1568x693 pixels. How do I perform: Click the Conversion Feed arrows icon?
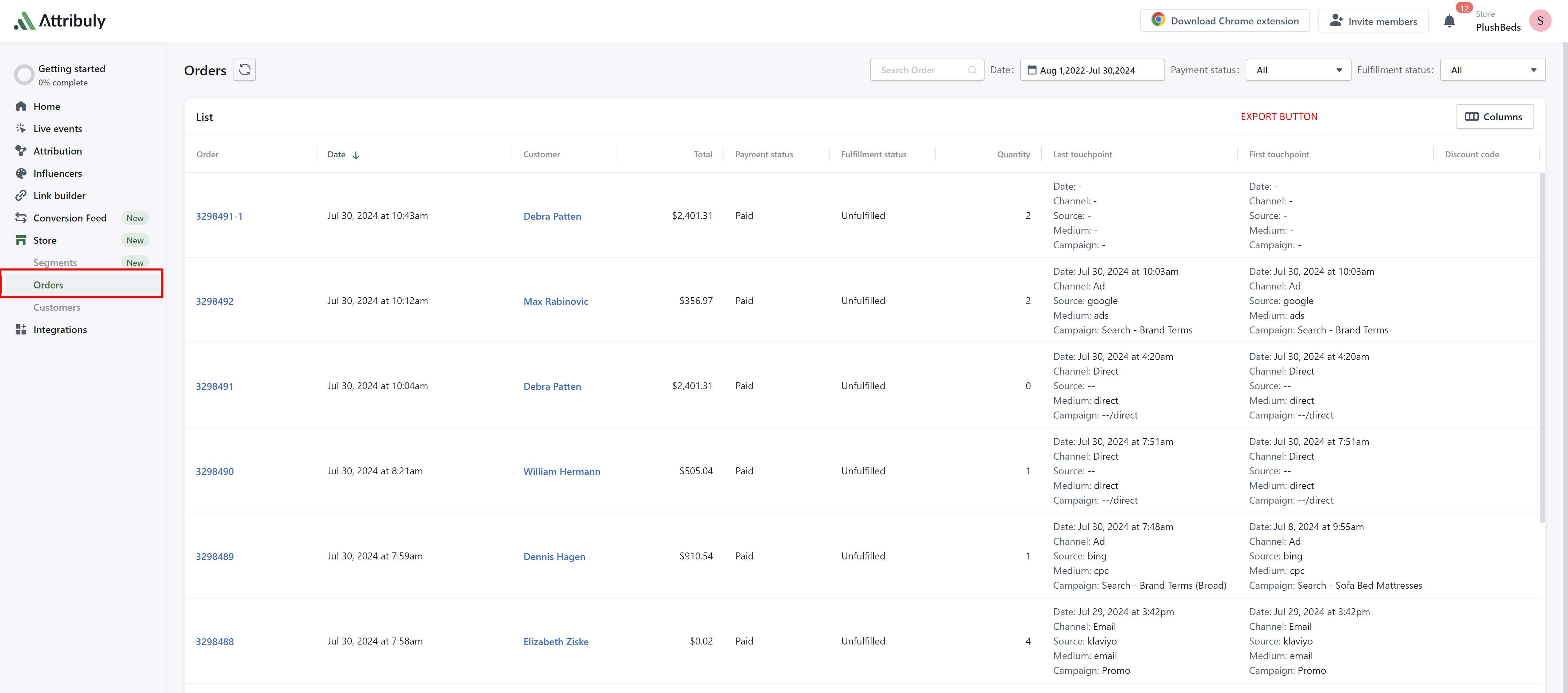point(21,217)
